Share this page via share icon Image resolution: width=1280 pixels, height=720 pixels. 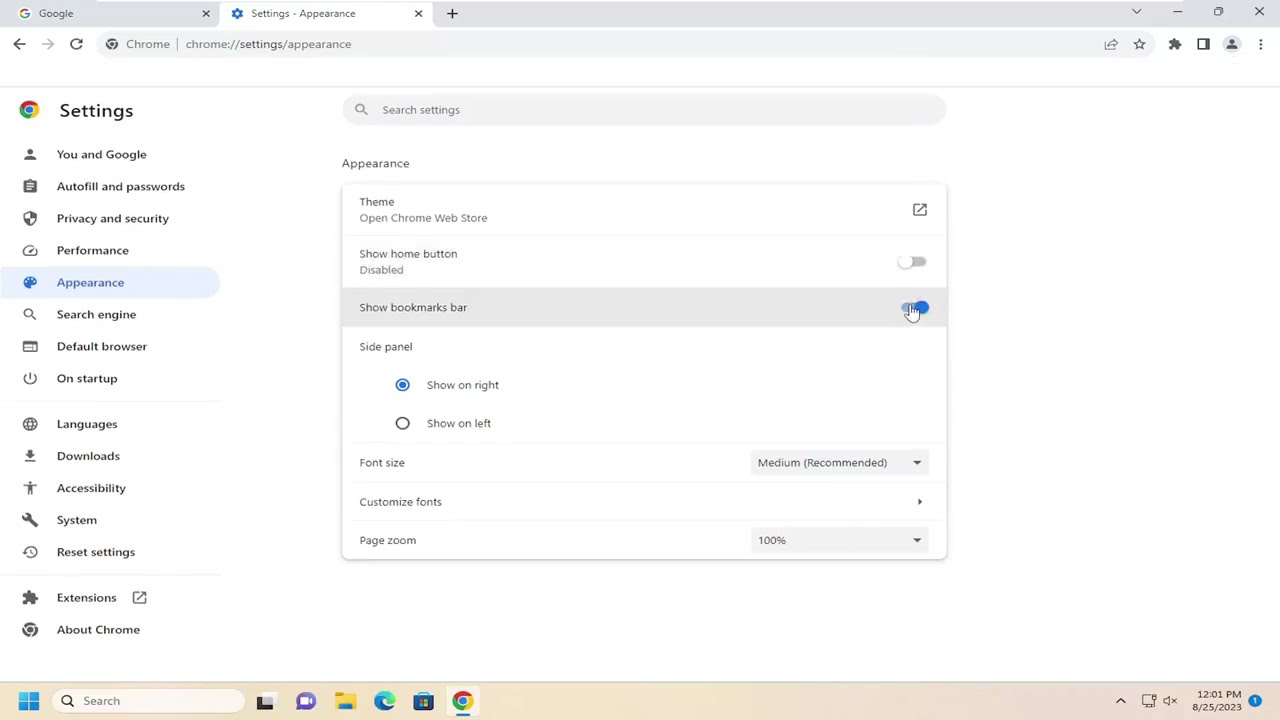click(x=1111, y=44)
